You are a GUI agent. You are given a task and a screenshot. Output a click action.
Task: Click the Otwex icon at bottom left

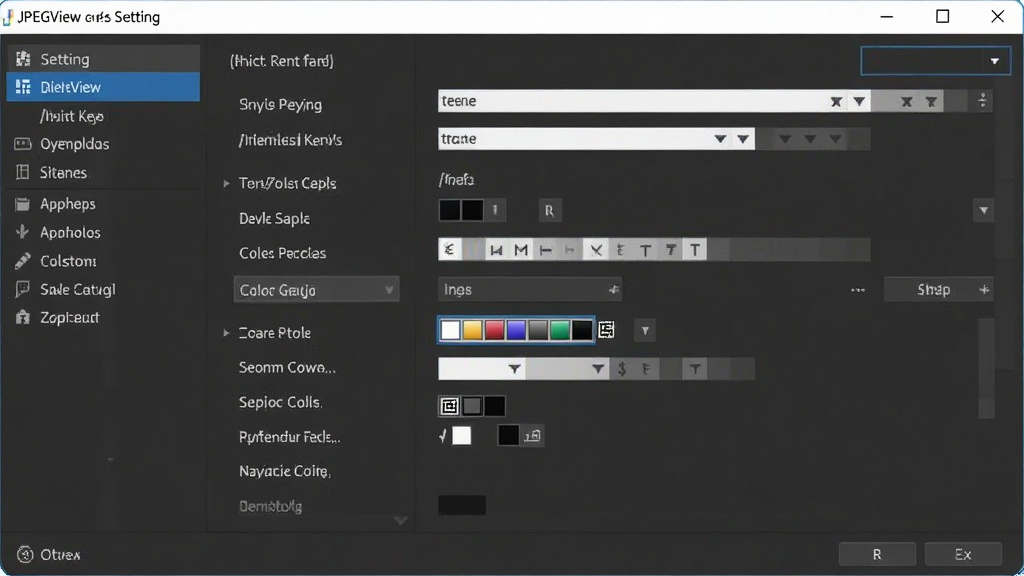pyautogui.click(x=25, y=554)
